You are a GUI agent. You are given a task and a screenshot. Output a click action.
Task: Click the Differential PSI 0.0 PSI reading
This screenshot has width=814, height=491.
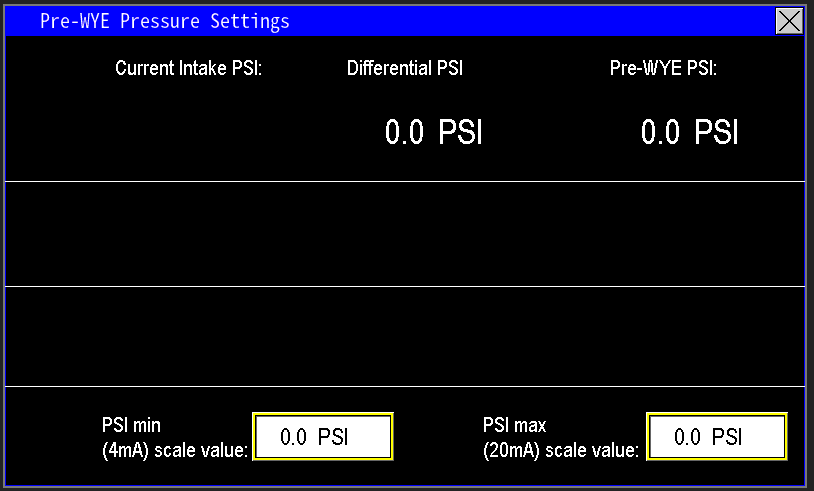click(433, 133)
